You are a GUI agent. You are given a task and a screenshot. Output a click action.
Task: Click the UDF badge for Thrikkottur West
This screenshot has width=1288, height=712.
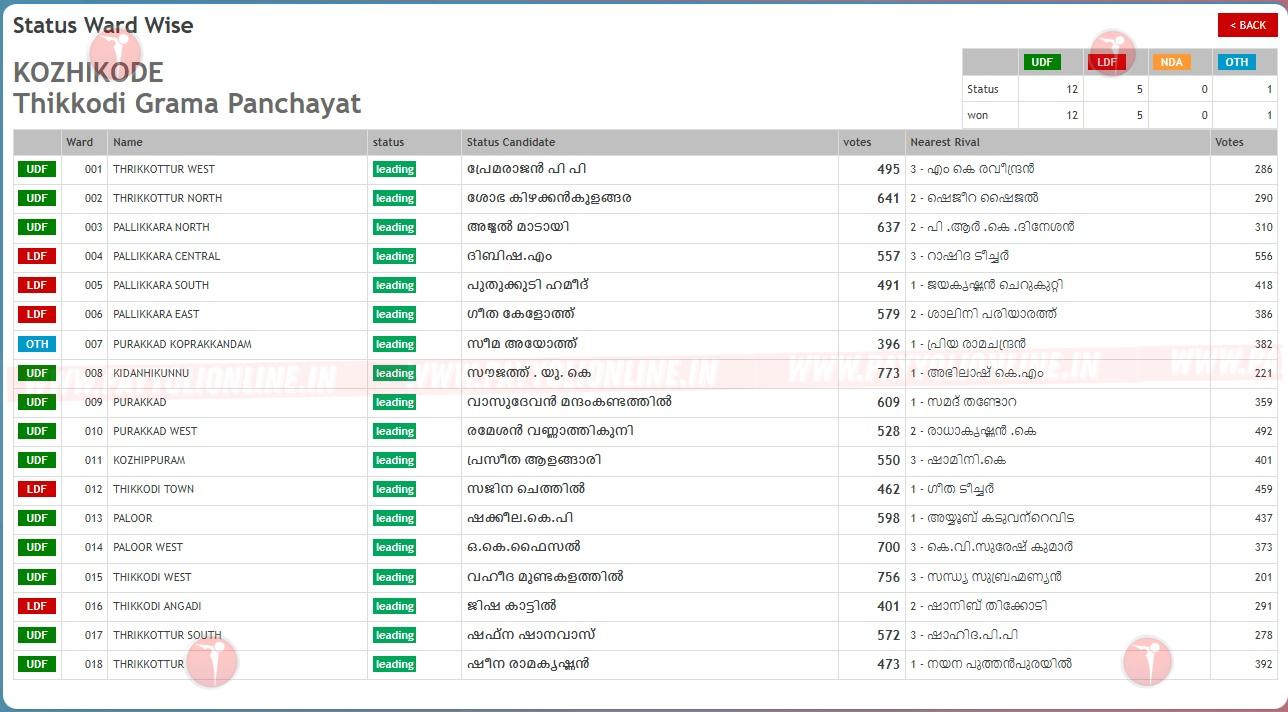coord(37,169)
